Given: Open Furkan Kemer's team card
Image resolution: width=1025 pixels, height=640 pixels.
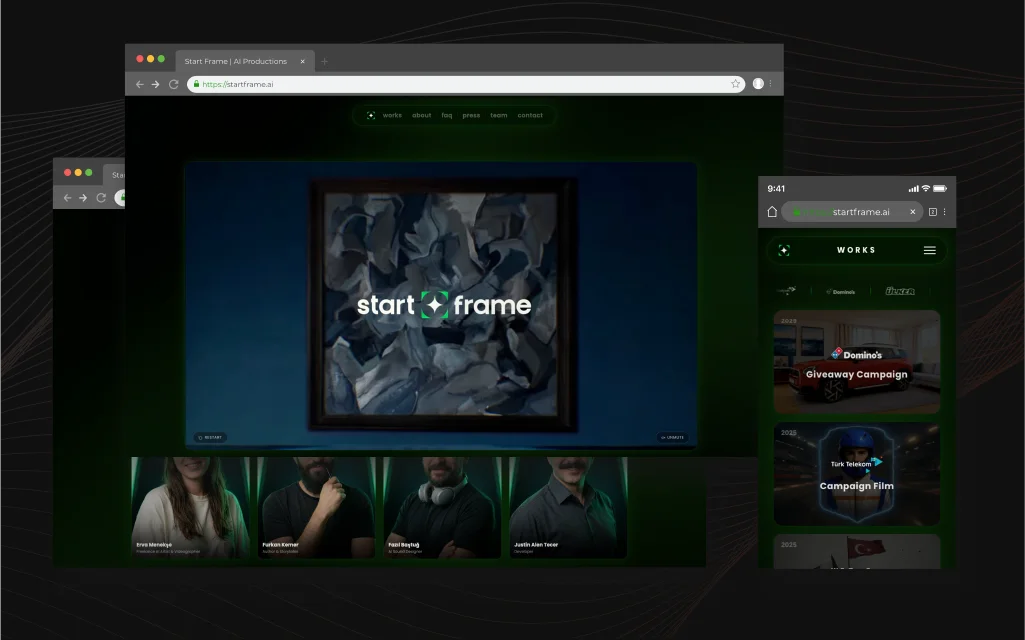Looking at the screenshot, I should (316, 507).
